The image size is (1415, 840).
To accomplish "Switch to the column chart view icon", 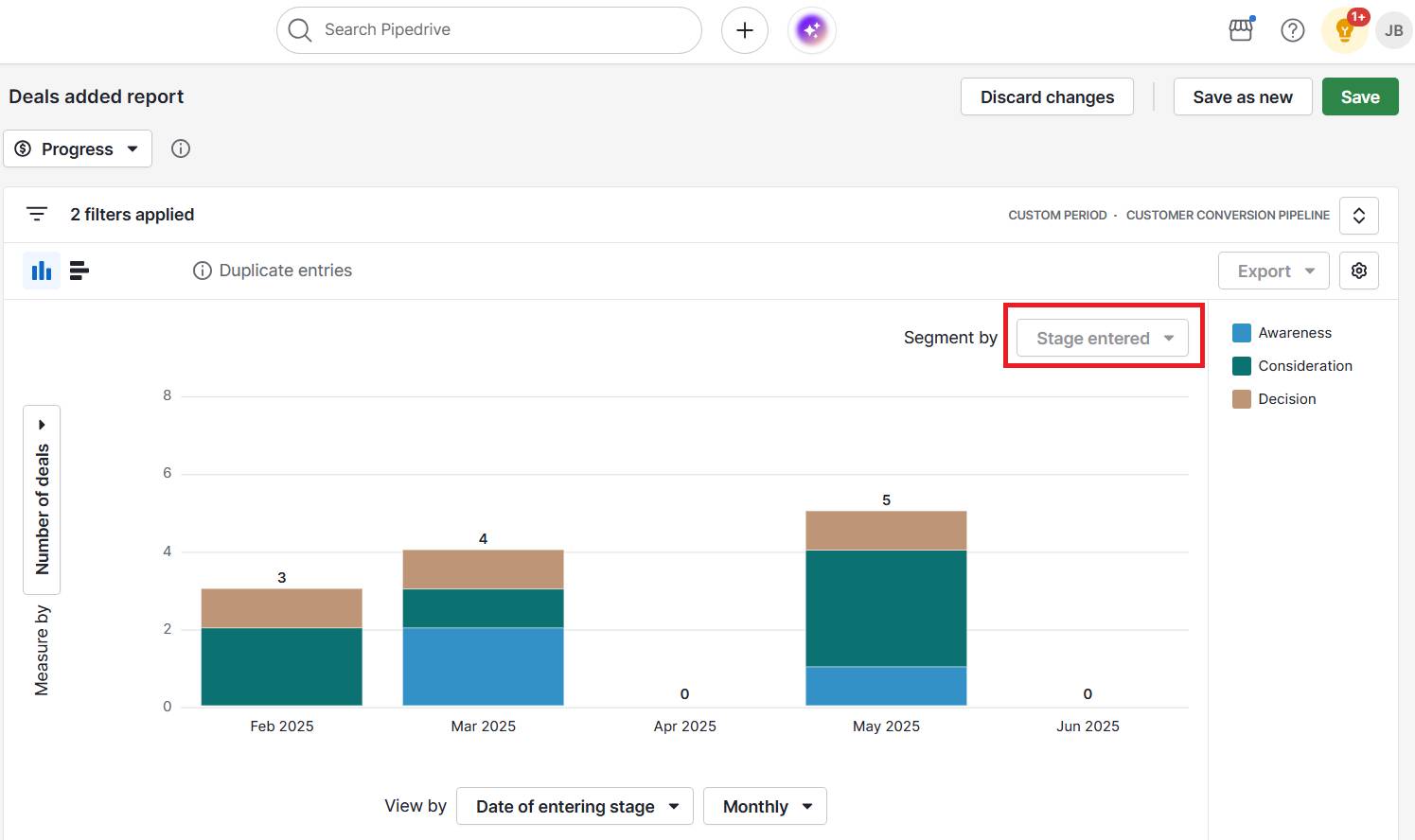I will tap(41, 270).
